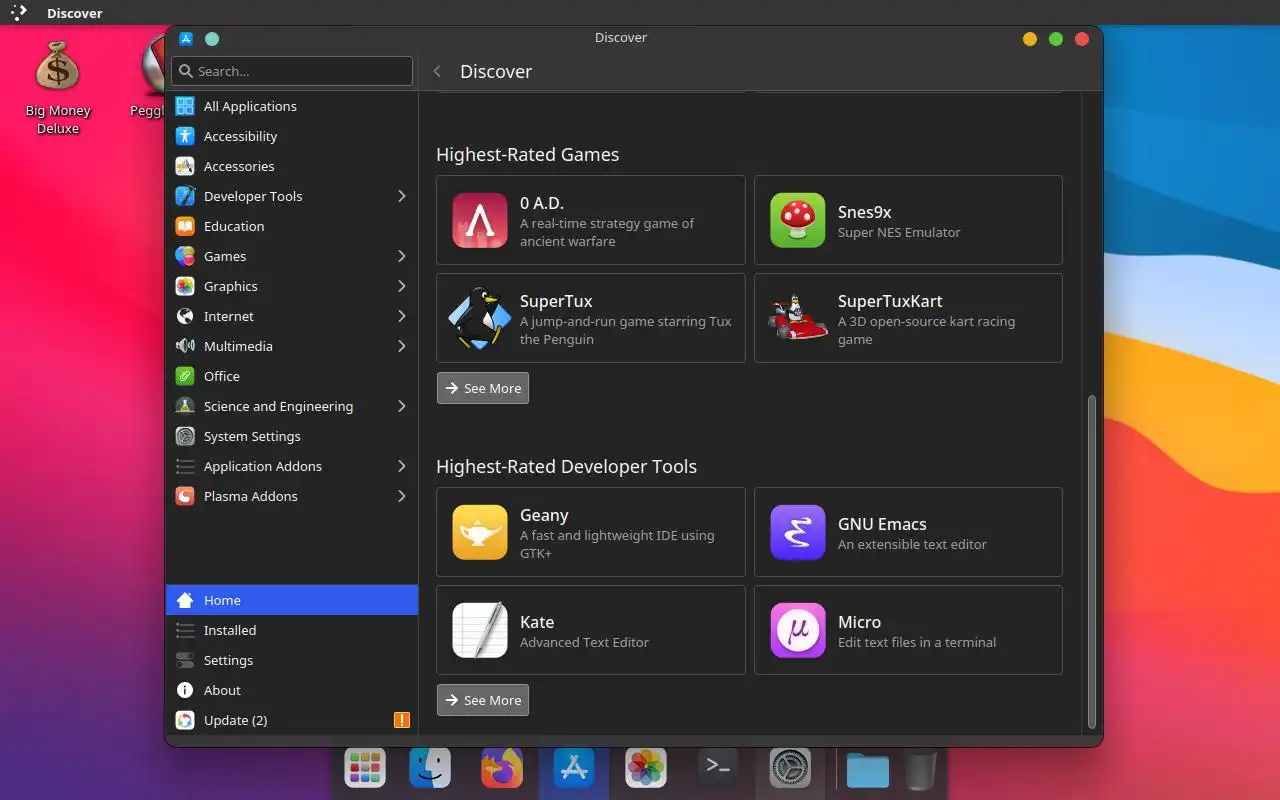Open the Discover menu in top panel

click(75, 13)
